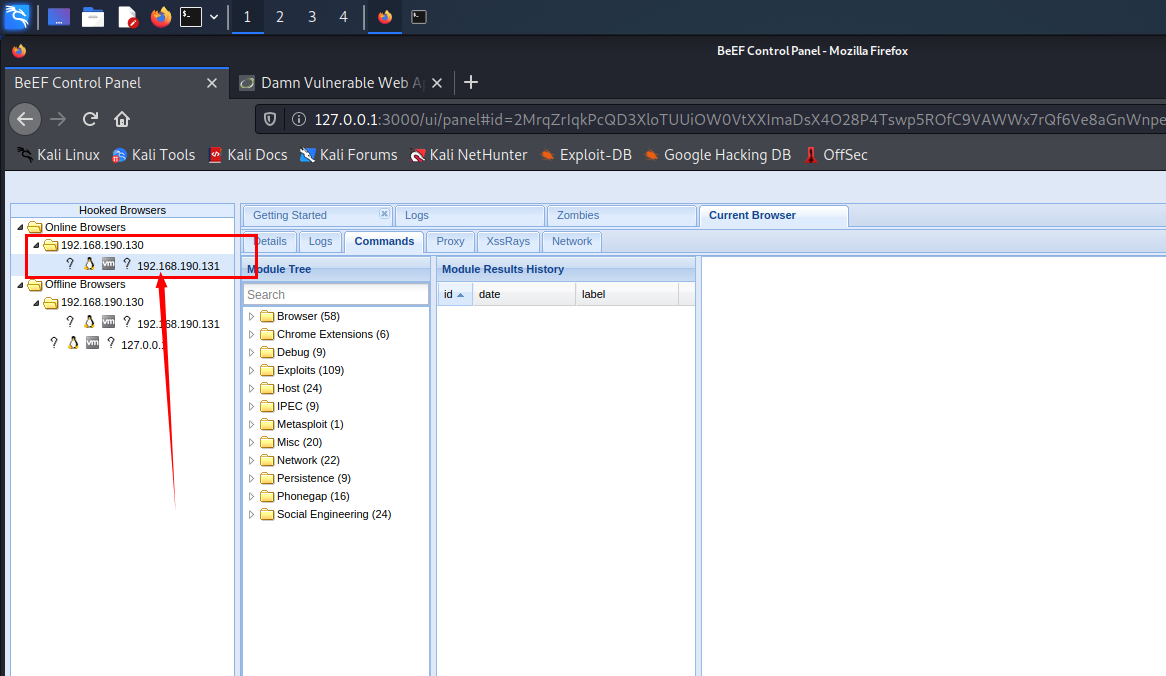This screenshot has width=1166, height=676.
Task: Reload the current page
Action: (x=91, y=119)
